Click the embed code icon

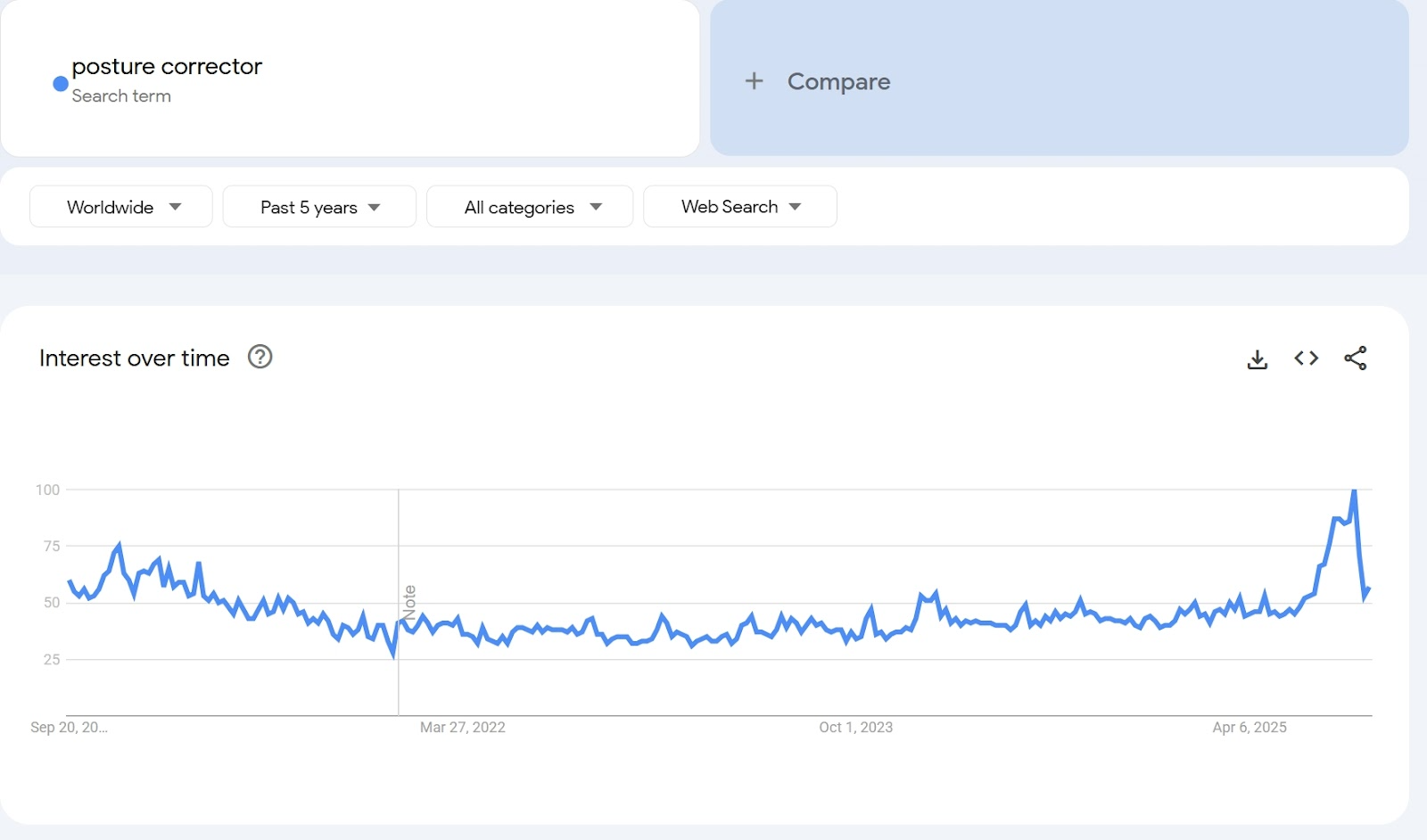click(1307, 358)
